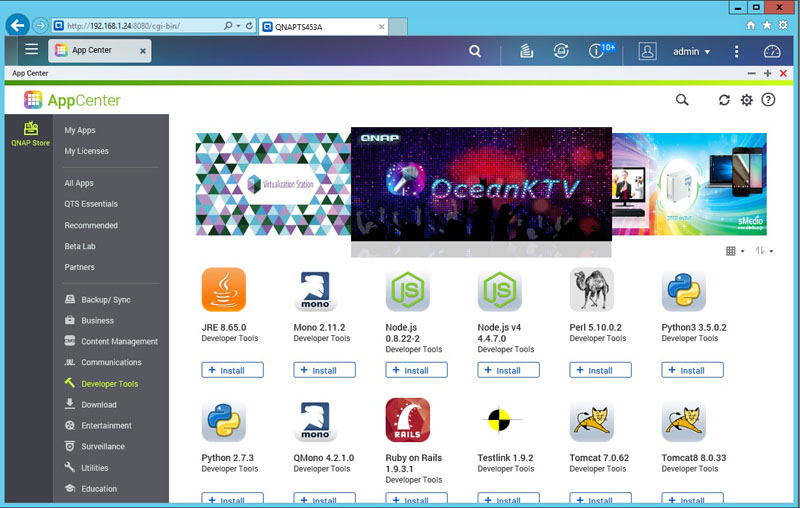Click the JRE Java app icon
Viewport: 800px width, 508px height.
click(223, 290)
